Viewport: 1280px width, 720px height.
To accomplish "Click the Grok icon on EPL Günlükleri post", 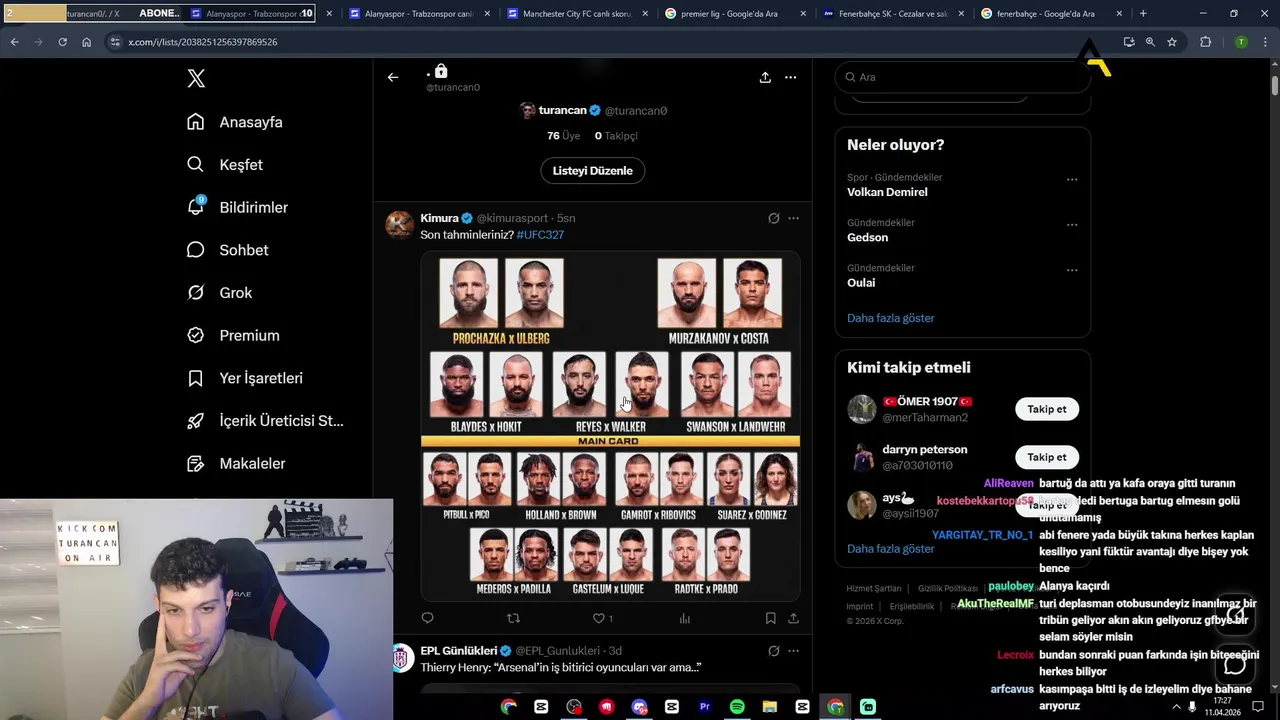I will 773,651.
